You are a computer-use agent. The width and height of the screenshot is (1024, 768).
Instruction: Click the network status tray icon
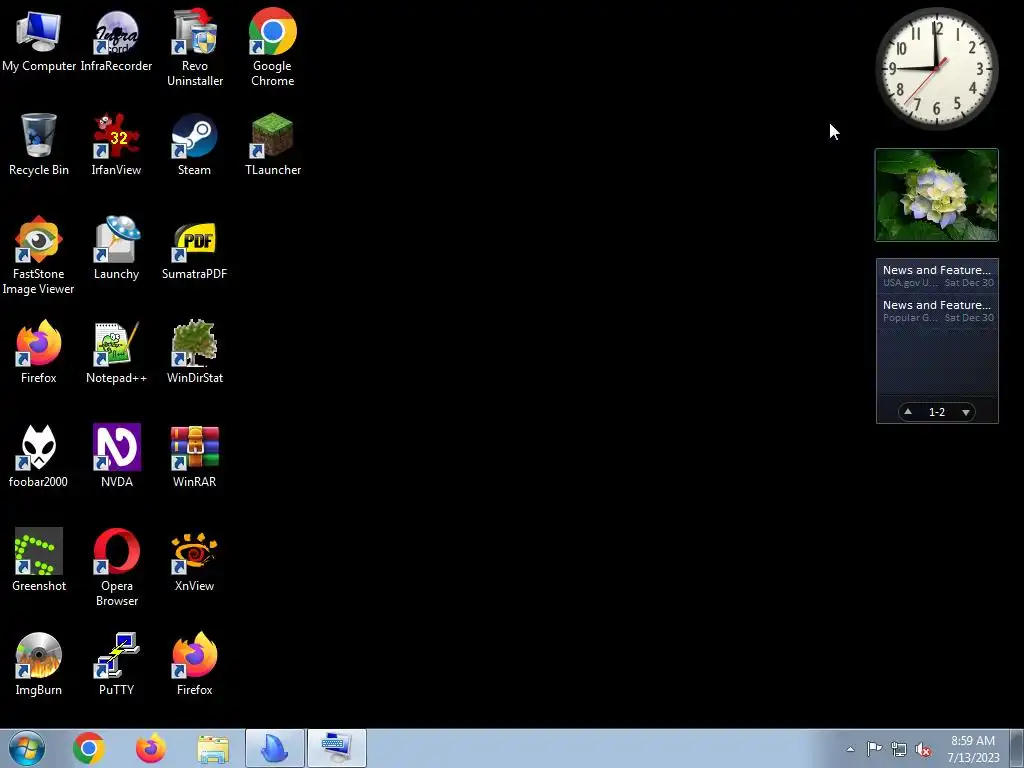pos(899,749)
